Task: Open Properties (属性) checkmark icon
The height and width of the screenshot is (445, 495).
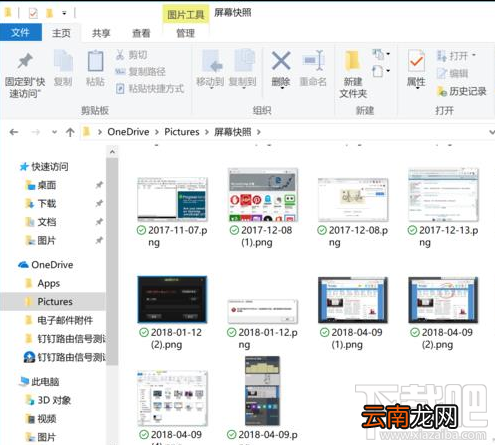Action: [x=416, y=61]
